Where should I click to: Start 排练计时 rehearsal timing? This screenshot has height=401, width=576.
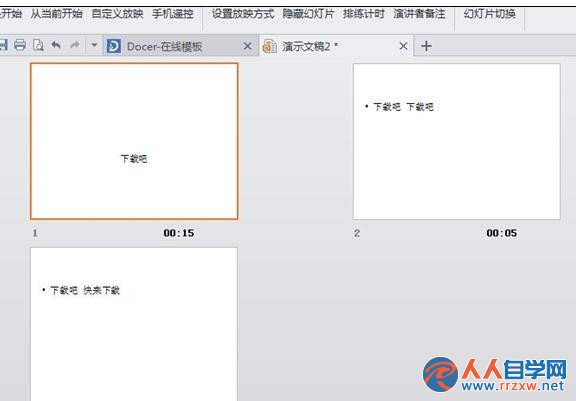364,14
